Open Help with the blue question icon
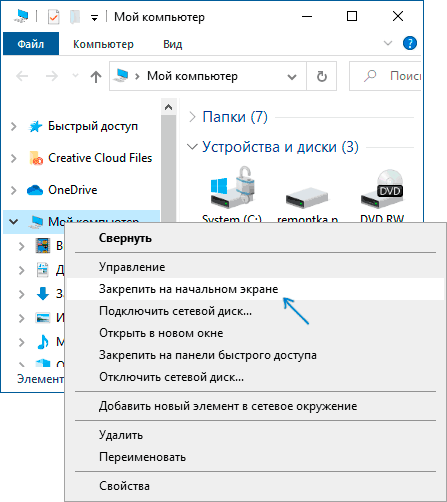Viewport: 447px width, 502px height. point(410,43)
